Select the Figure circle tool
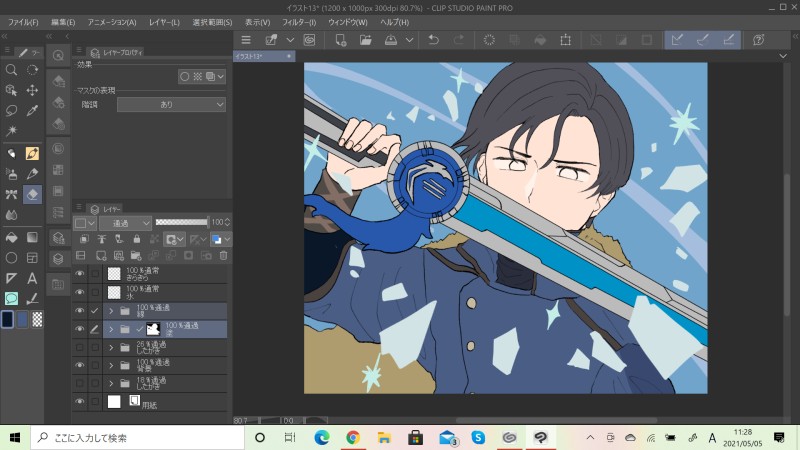 point(11,258)
